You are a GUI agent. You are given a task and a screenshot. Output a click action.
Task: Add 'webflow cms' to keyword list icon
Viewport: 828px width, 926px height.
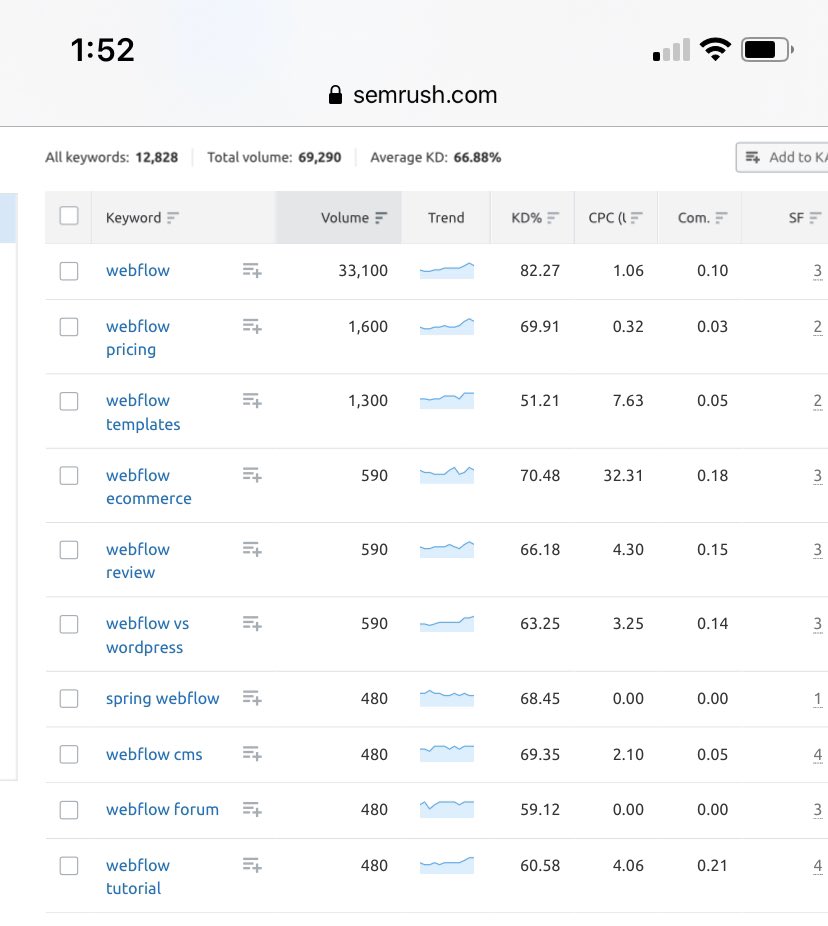click(252, 754)
